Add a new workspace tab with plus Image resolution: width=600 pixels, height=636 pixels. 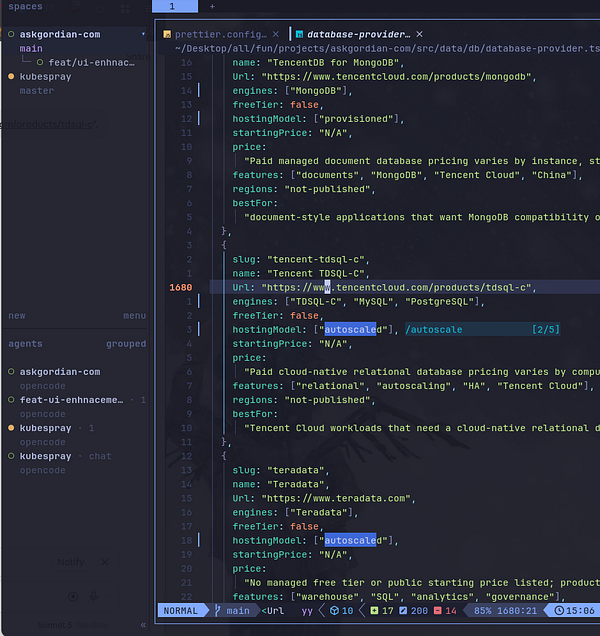pyautogui.click(x=212, y=6)
